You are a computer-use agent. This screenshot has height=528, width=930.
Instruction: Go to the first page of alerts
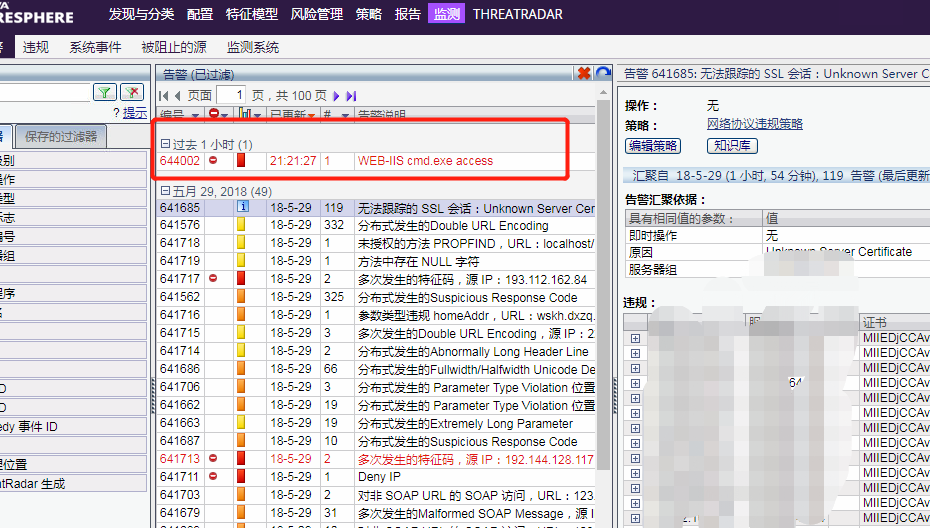pyautogui.click(x=164, y=95)
